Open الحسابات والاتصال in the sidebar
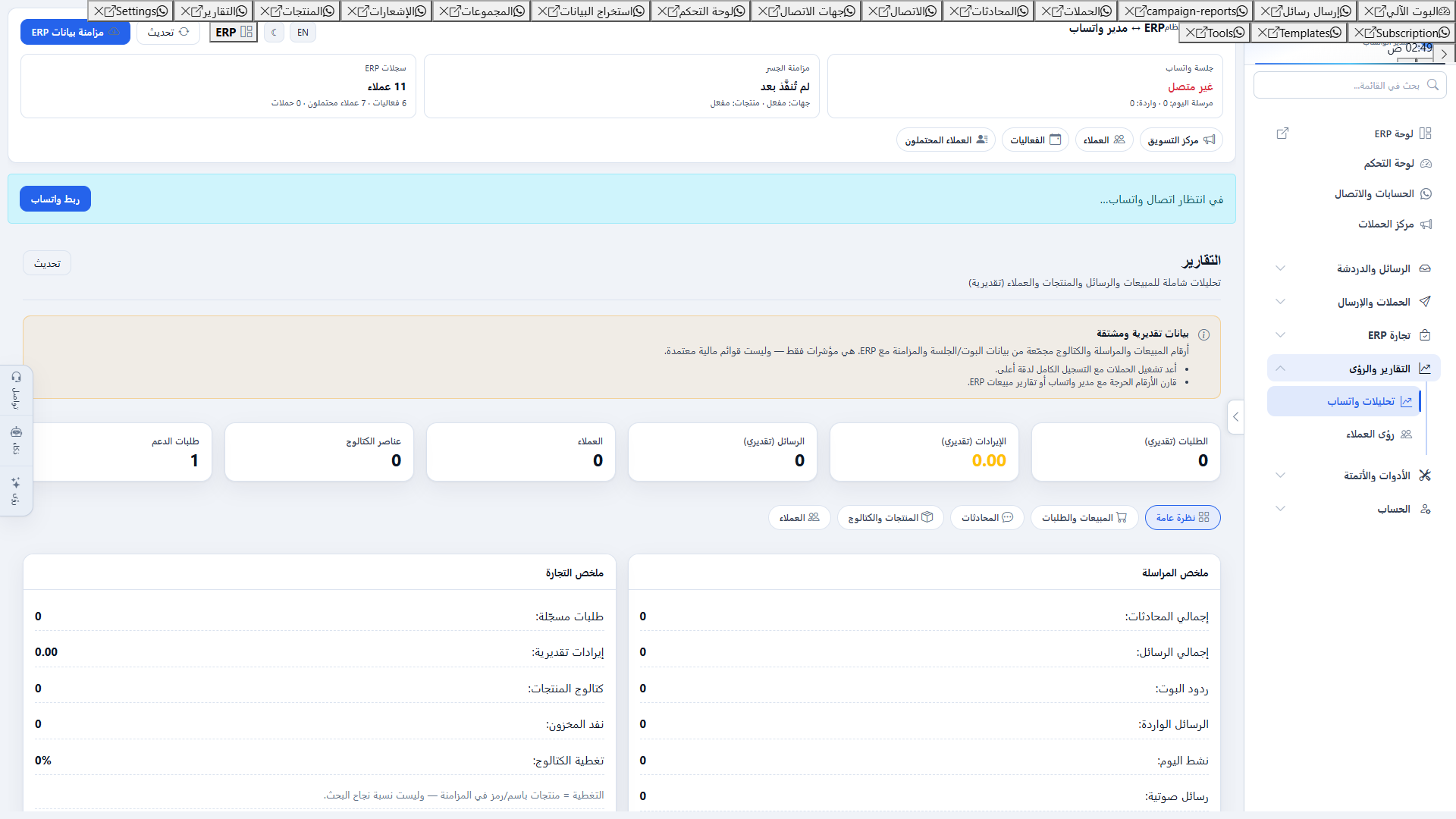This screenshot has width=1456, height=819. tap(1383, 193)
